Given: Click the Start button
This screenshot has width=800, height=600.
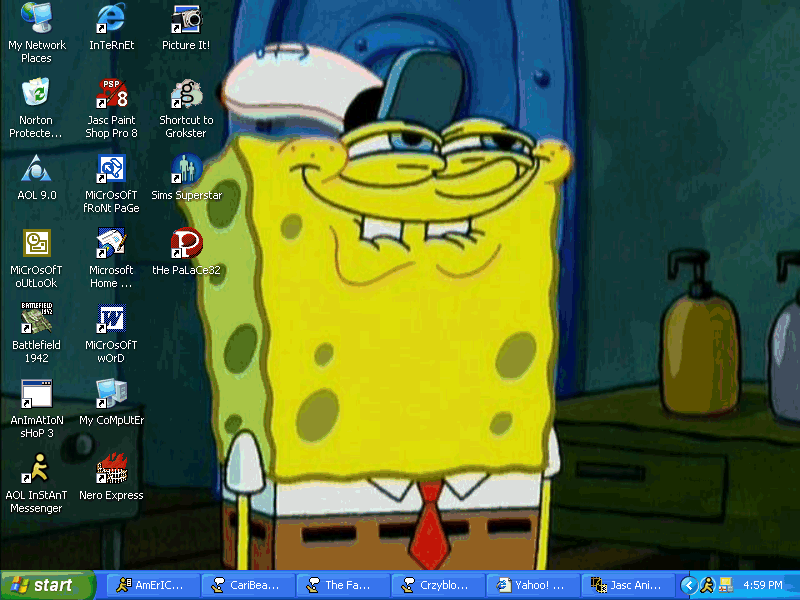Looking at the screenshot, I should [x=47, y=585].
